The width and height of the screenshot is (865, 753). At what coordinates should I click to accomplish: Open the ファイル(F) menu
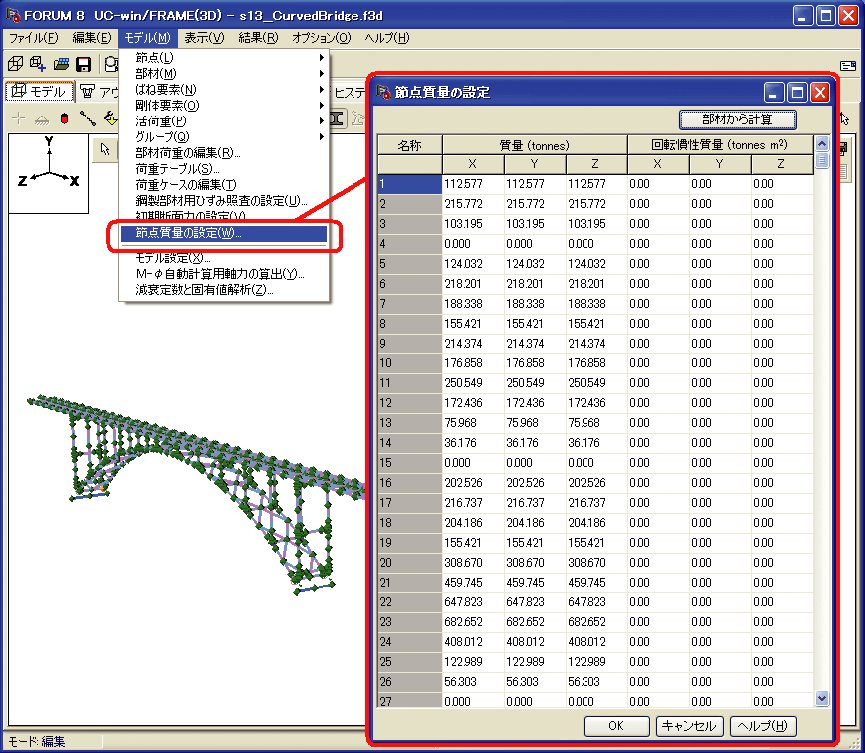tap(33, 38)
